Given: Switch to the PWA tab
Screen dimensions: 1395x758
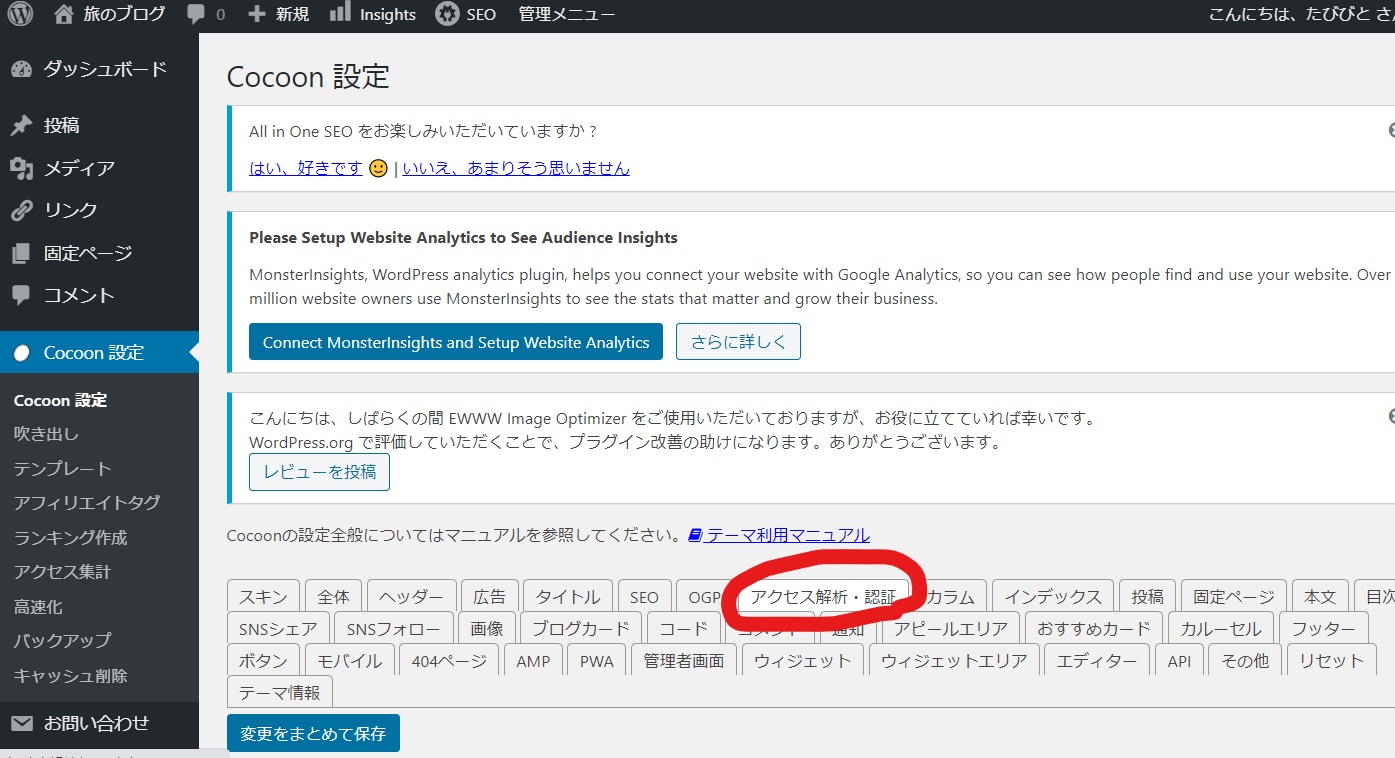Looking at the screenshot, I should (x=597, y=661).
